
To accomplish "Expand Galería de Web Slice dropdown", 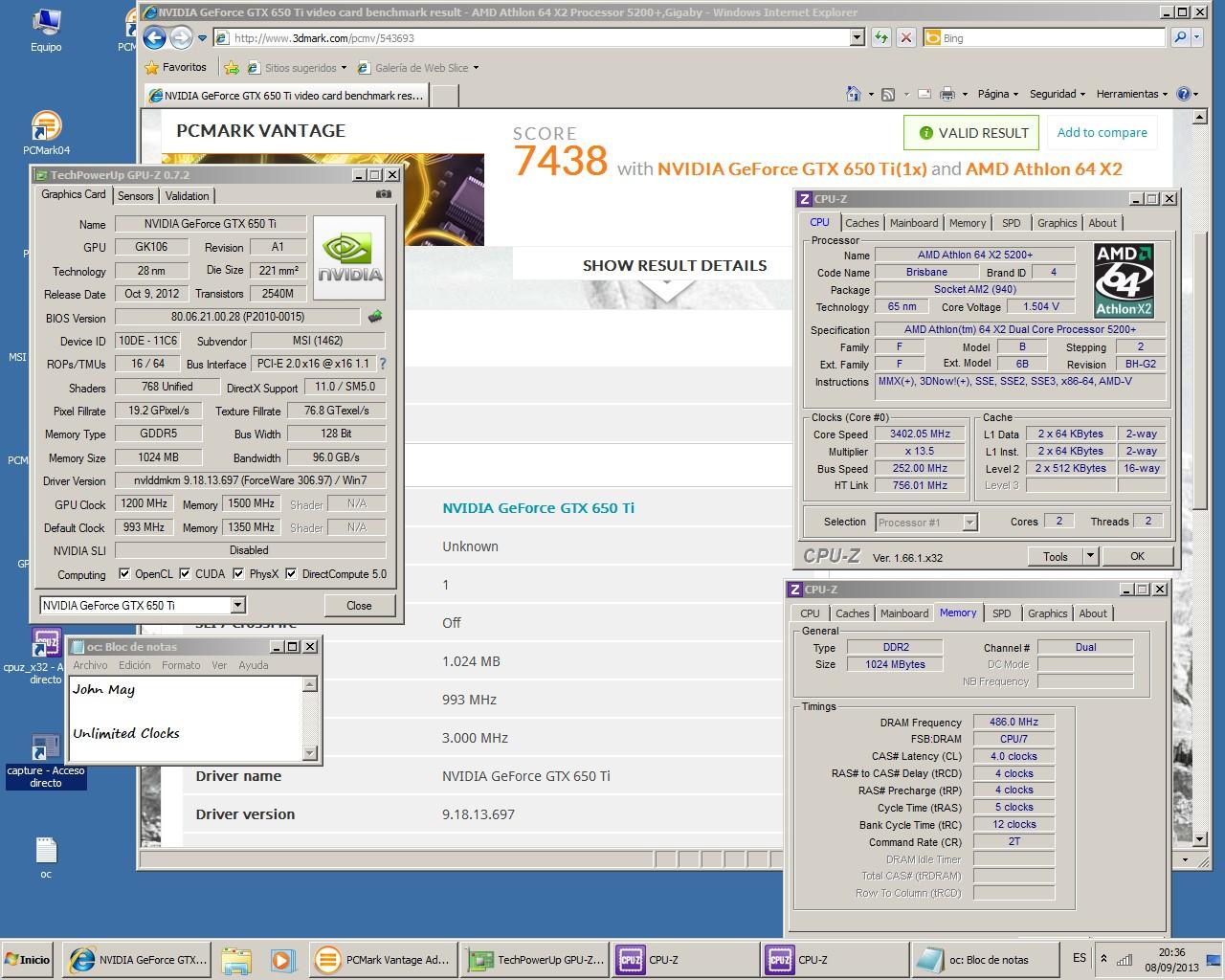I will tap(476, 68).
